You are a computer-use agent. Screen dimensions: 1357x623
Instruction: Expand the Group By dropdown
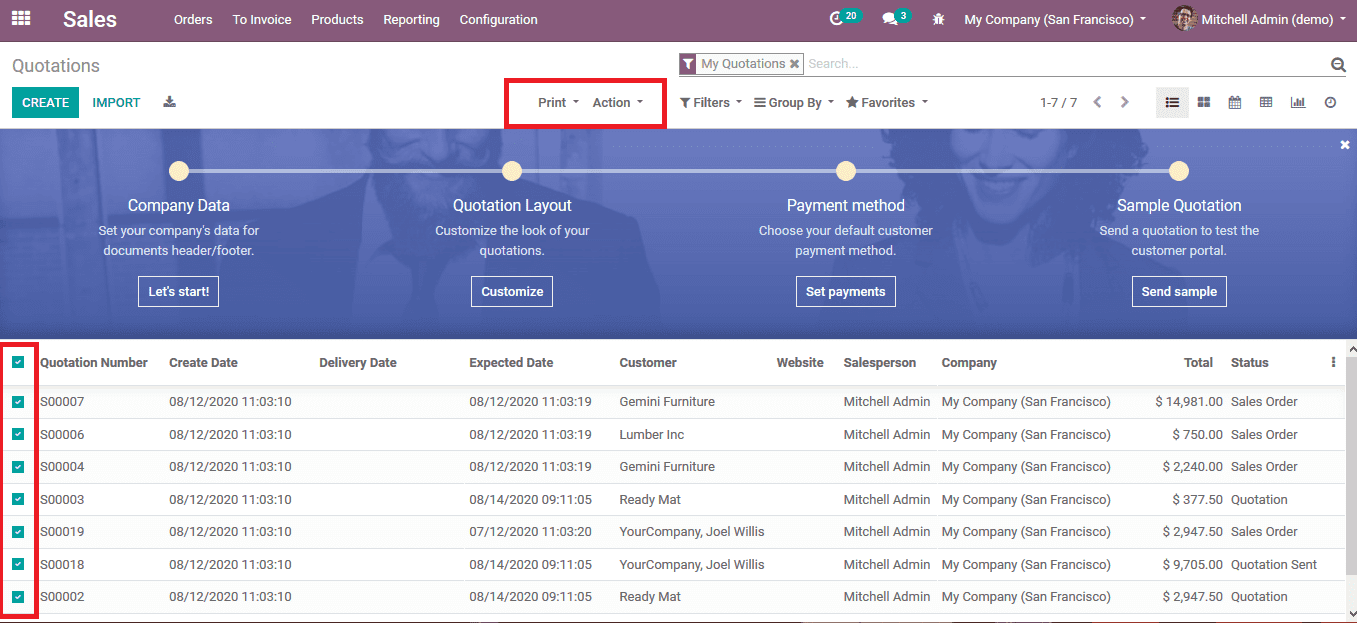pyautogui.click(x=794, y=102)
